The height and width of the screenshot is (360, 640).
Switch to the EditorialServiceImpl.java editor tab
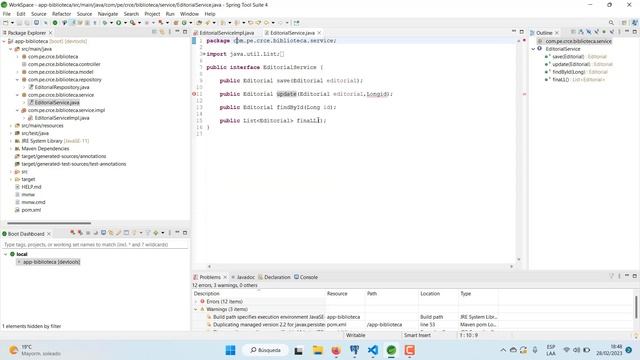click(x=226, y=33)
